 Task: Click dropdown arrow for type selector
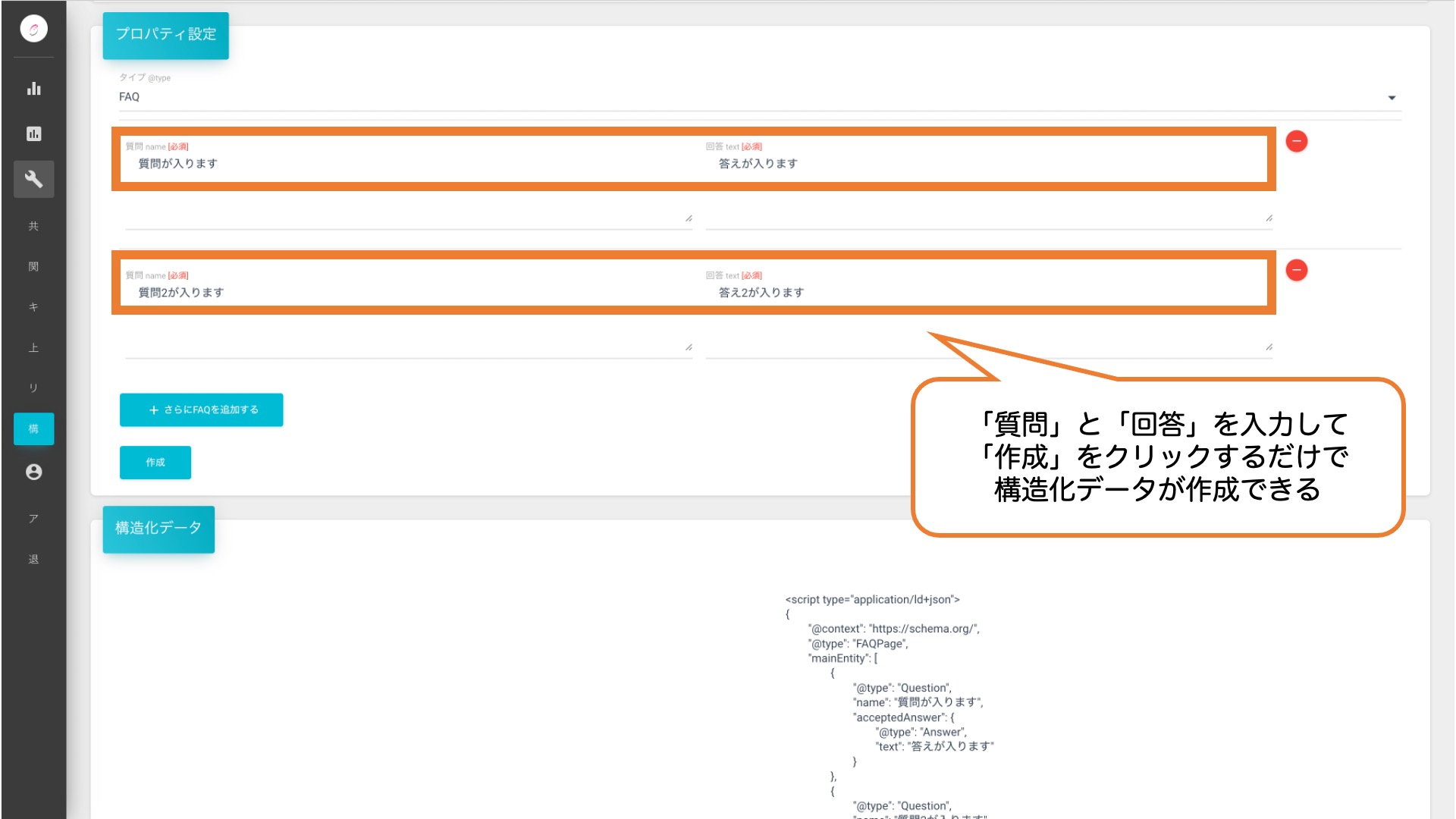coord(1392,98)
